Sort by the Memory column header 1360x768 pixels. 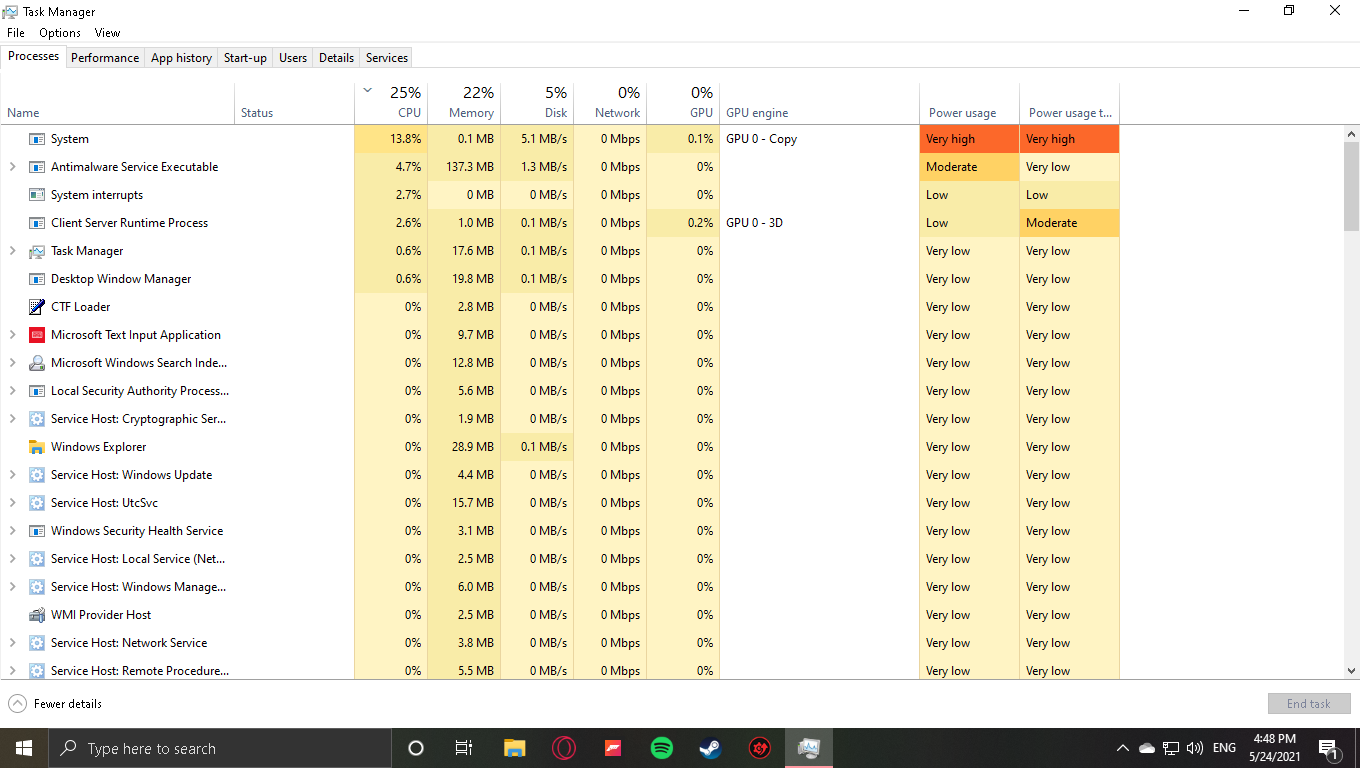[464, 103]
